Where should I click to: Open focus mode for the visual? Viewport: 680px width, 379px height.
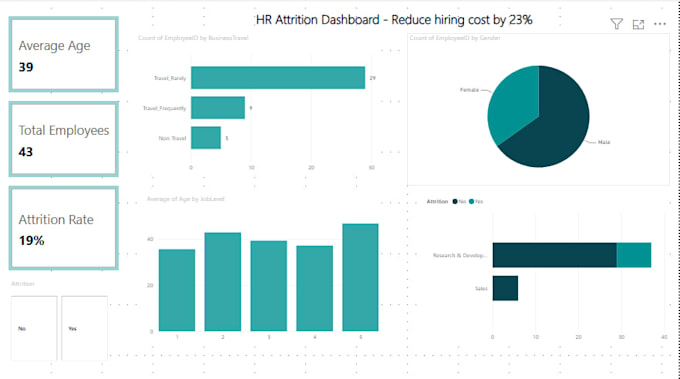[x=638, y=24]
